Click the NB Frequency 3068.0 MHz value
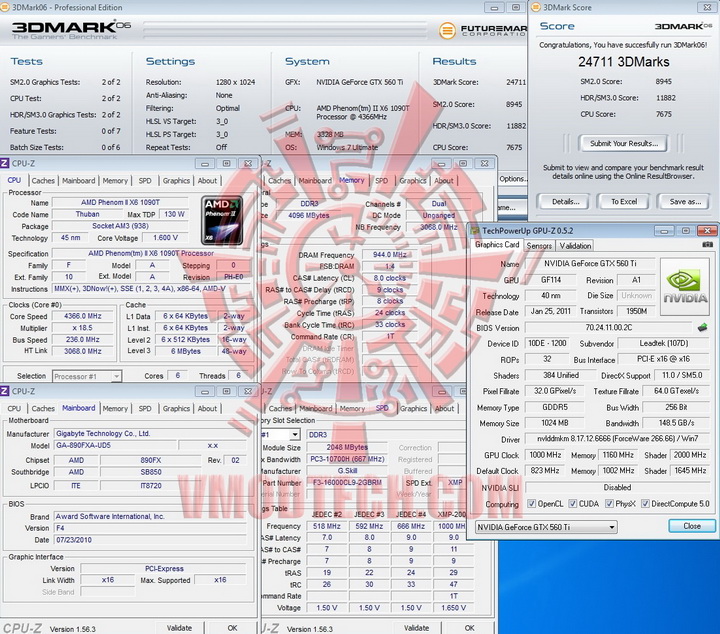Viewport: 720px width, 634px height. [x=439, y=227]
